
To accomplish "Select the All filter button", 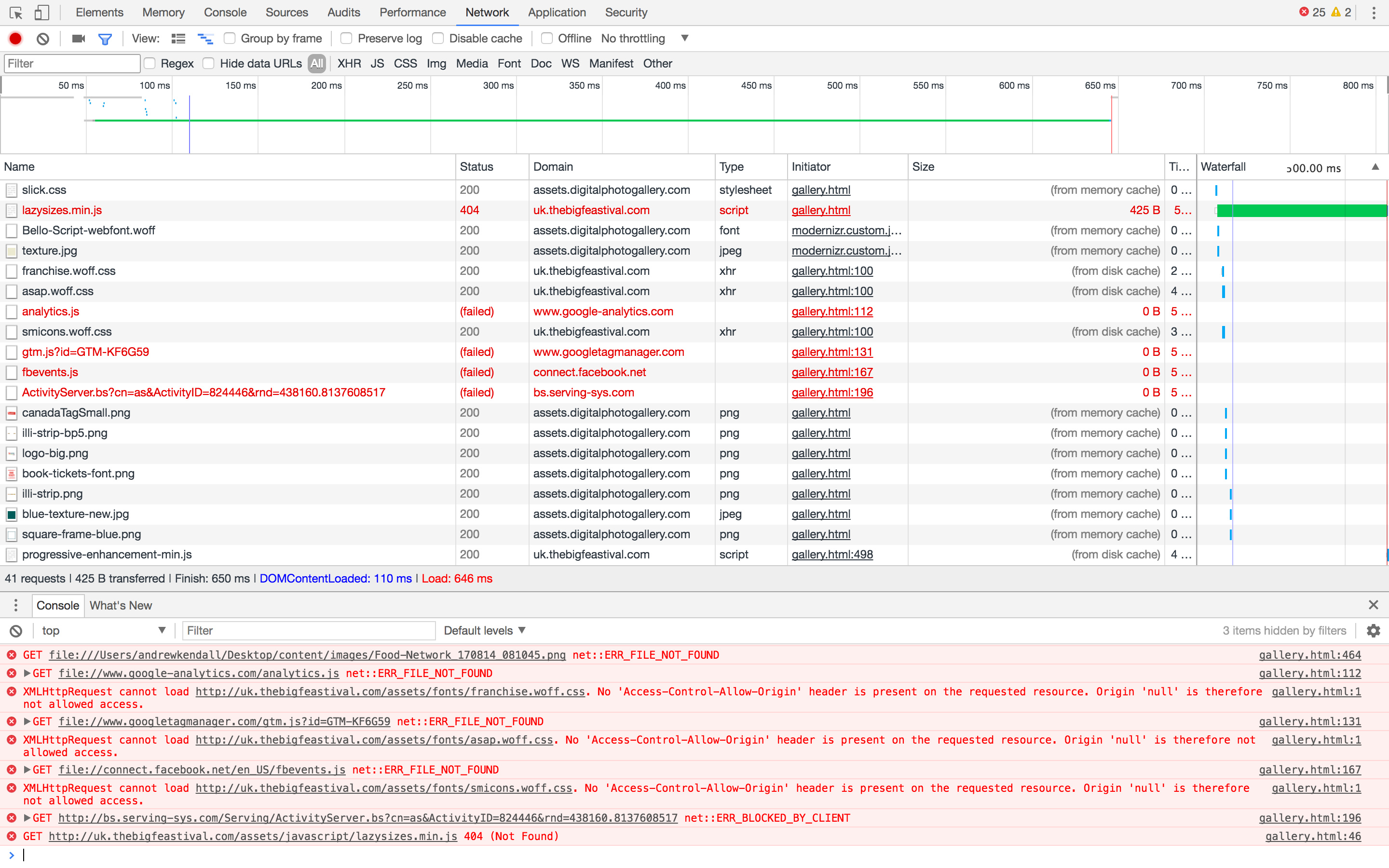I will click(x=317, y=64).
